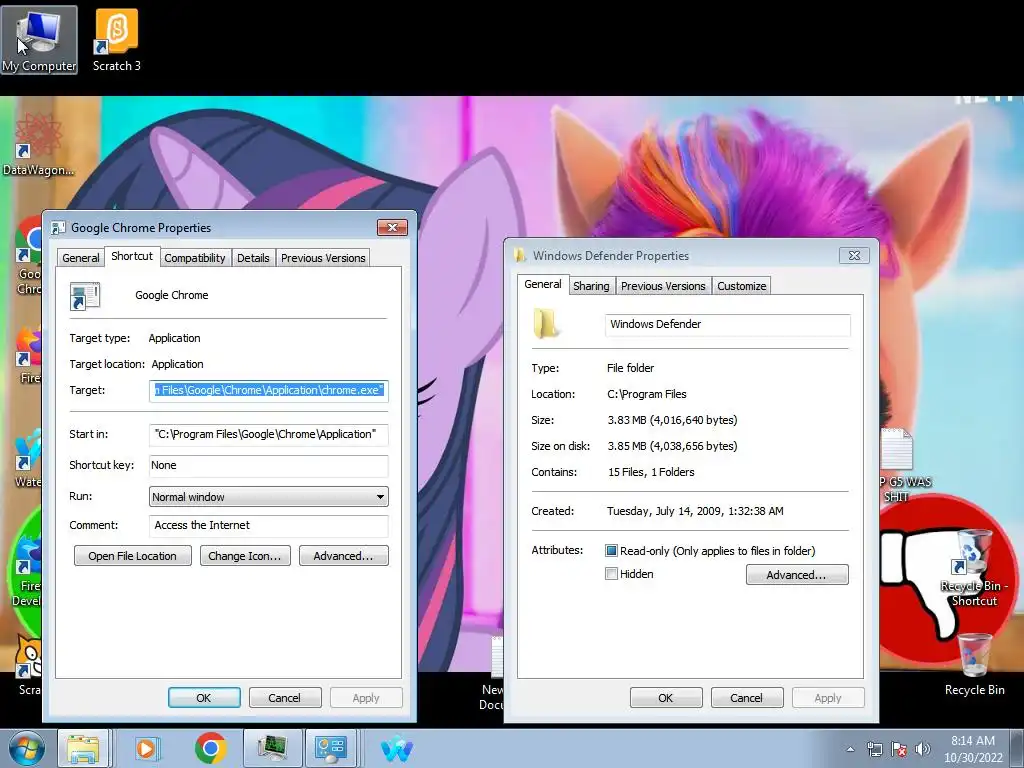Open Action Center flag tray icon
The image size is (1024, 768).
coord(899,749)
